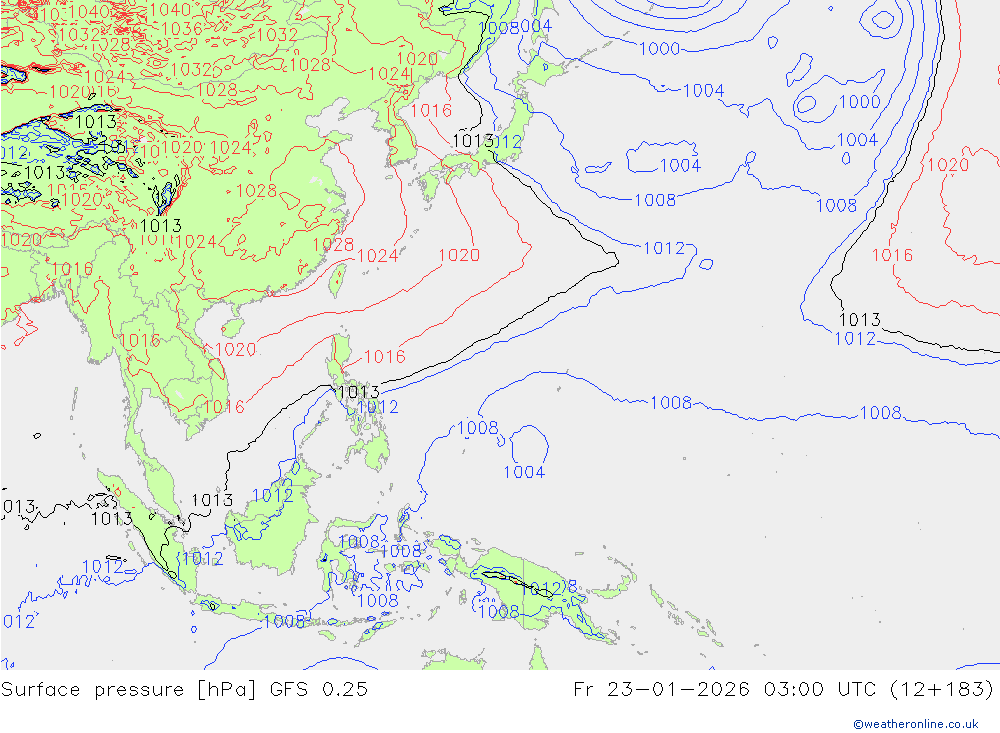1000x733 pixels.
Task: Click the blue 1008 label near Sulawesi
Action: click(378, 600)
